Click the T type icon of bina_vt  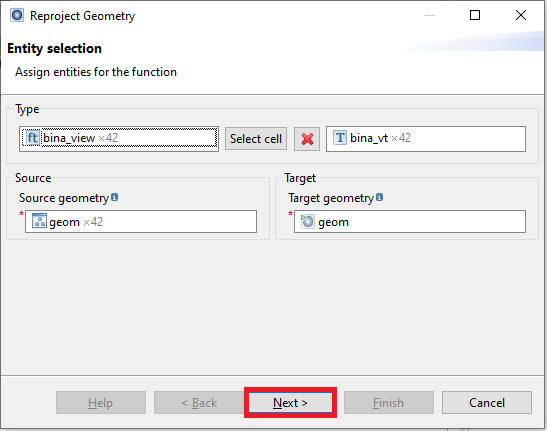coord(340,138)
